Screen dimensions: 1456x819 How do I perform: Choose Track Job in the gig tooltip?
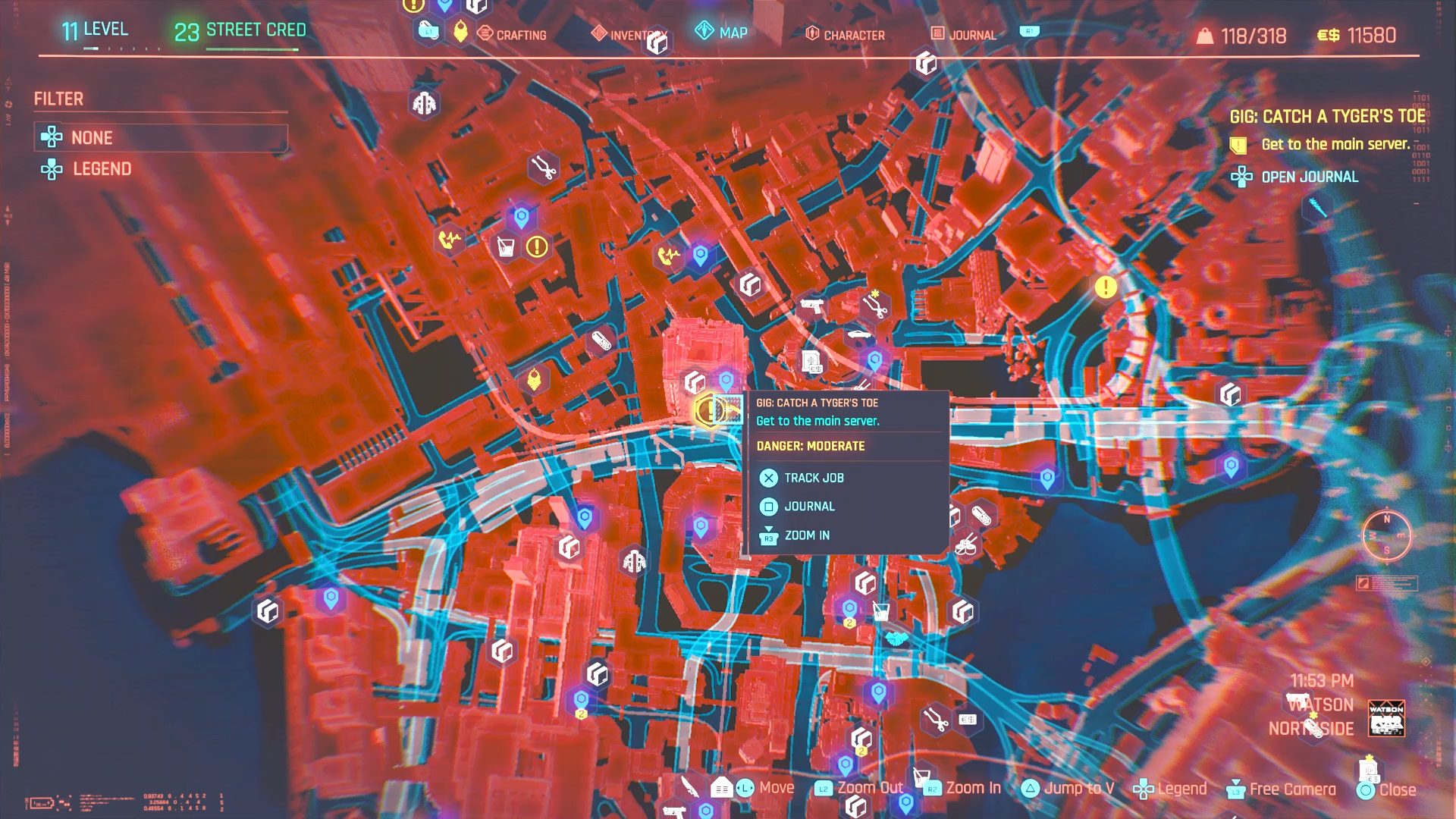802,478
